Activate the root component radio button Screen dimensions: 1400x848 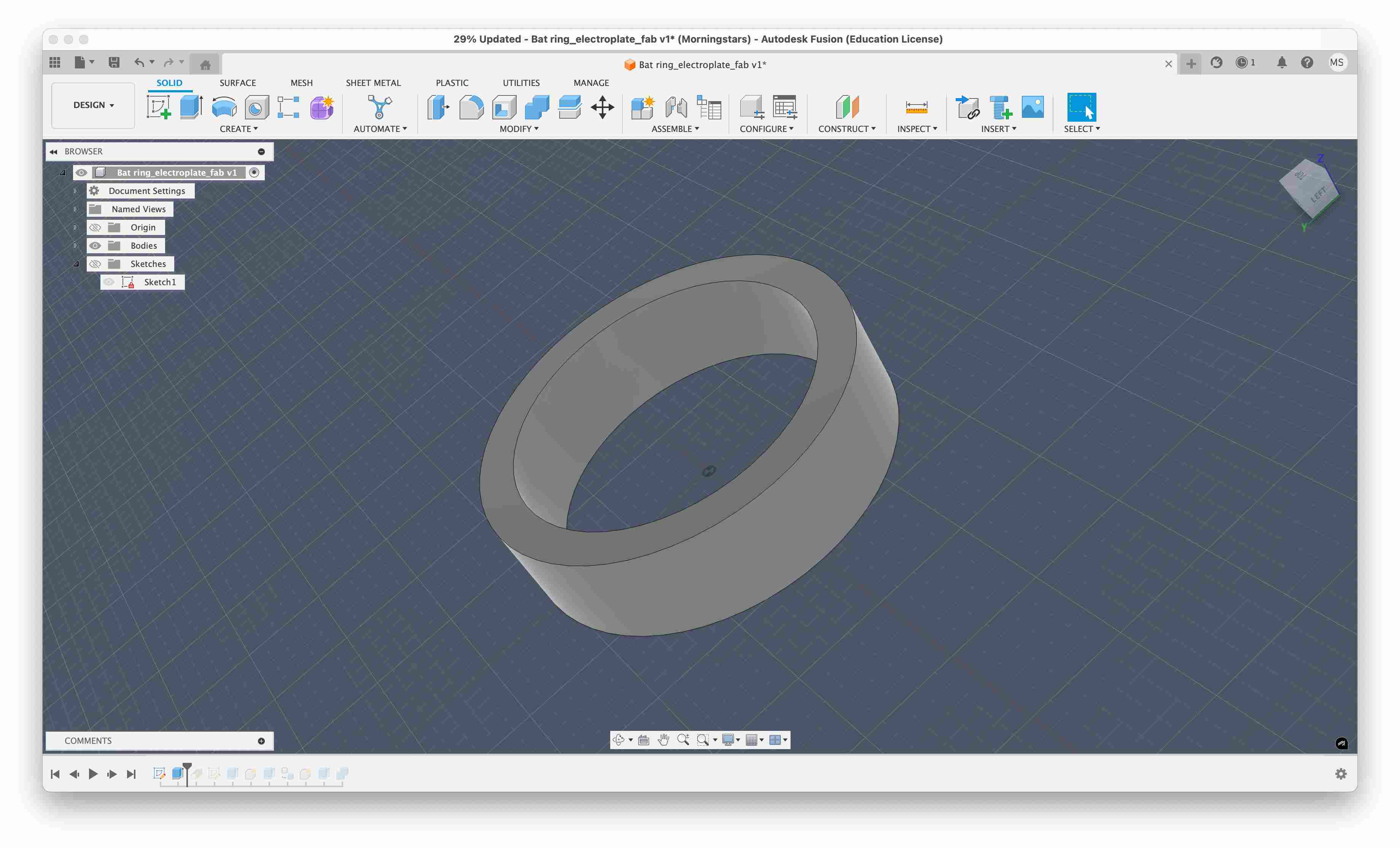coord(254,173)
